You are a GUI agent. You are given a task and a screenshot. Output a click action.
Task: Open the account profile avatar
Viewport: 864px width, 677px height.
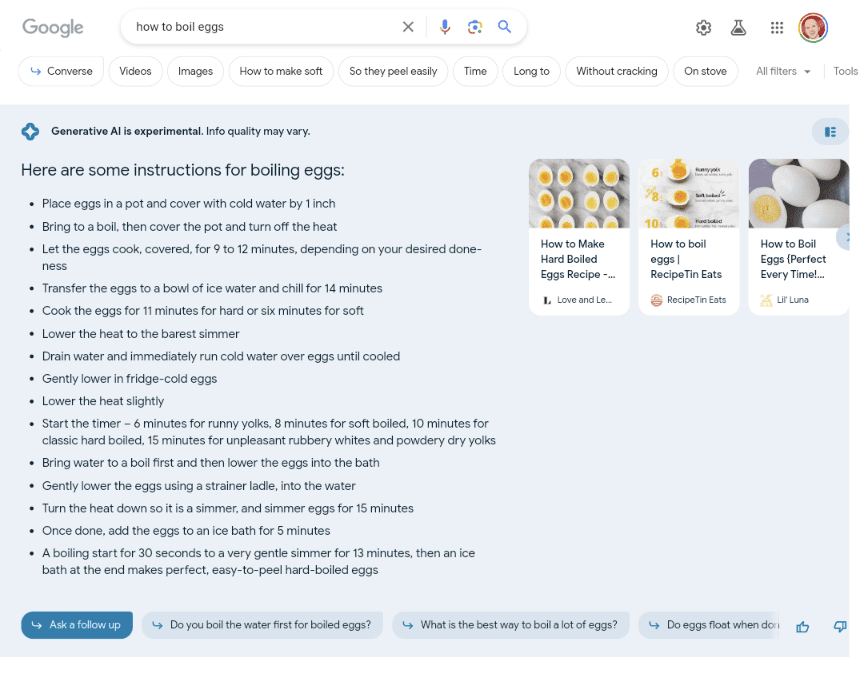[x=813, y=28]
